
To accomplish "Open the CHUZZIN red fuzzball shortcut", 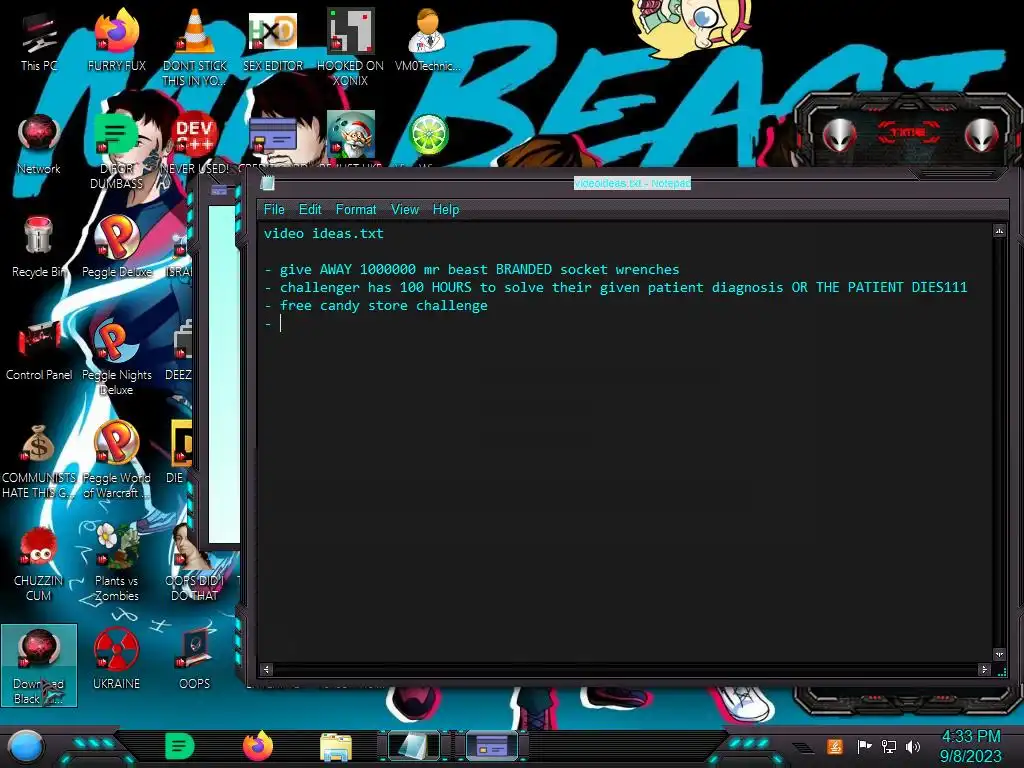I will (39, 563).
